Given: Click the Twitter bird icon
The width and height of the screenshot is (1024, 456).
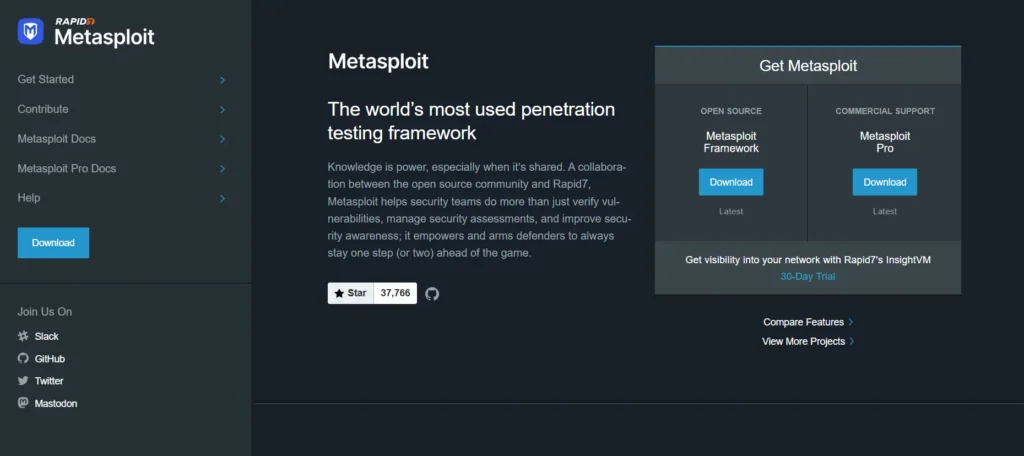Looking at the screenshot, I should point(23,381).
